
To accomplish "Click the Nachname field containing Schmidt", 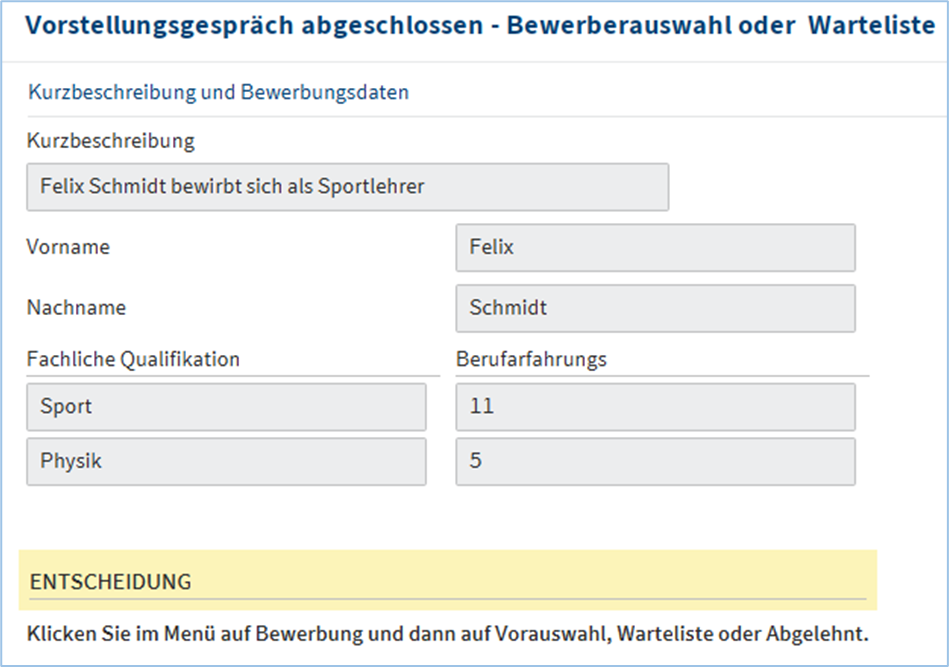I will point(655,308).
